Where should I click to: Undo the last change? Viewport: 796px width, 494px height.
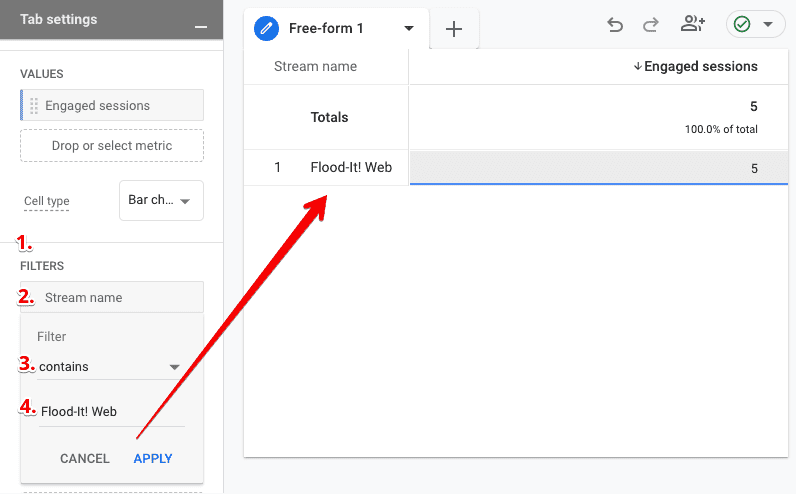(615, 25)
